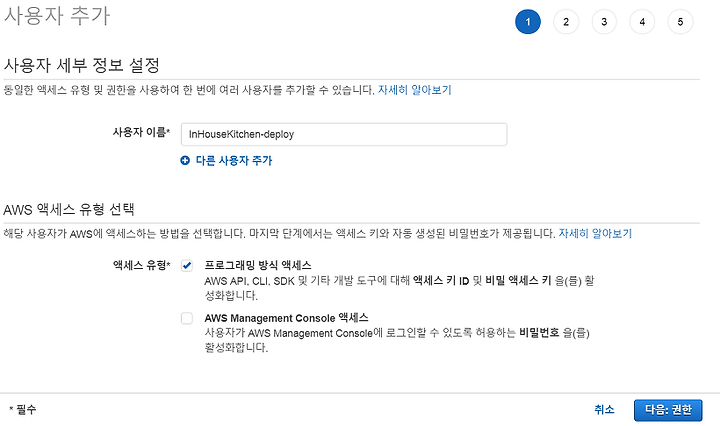The width and height of the screenshot is (720, 426).
Task: Select the step 4 circle
Action: click(642, 22)
